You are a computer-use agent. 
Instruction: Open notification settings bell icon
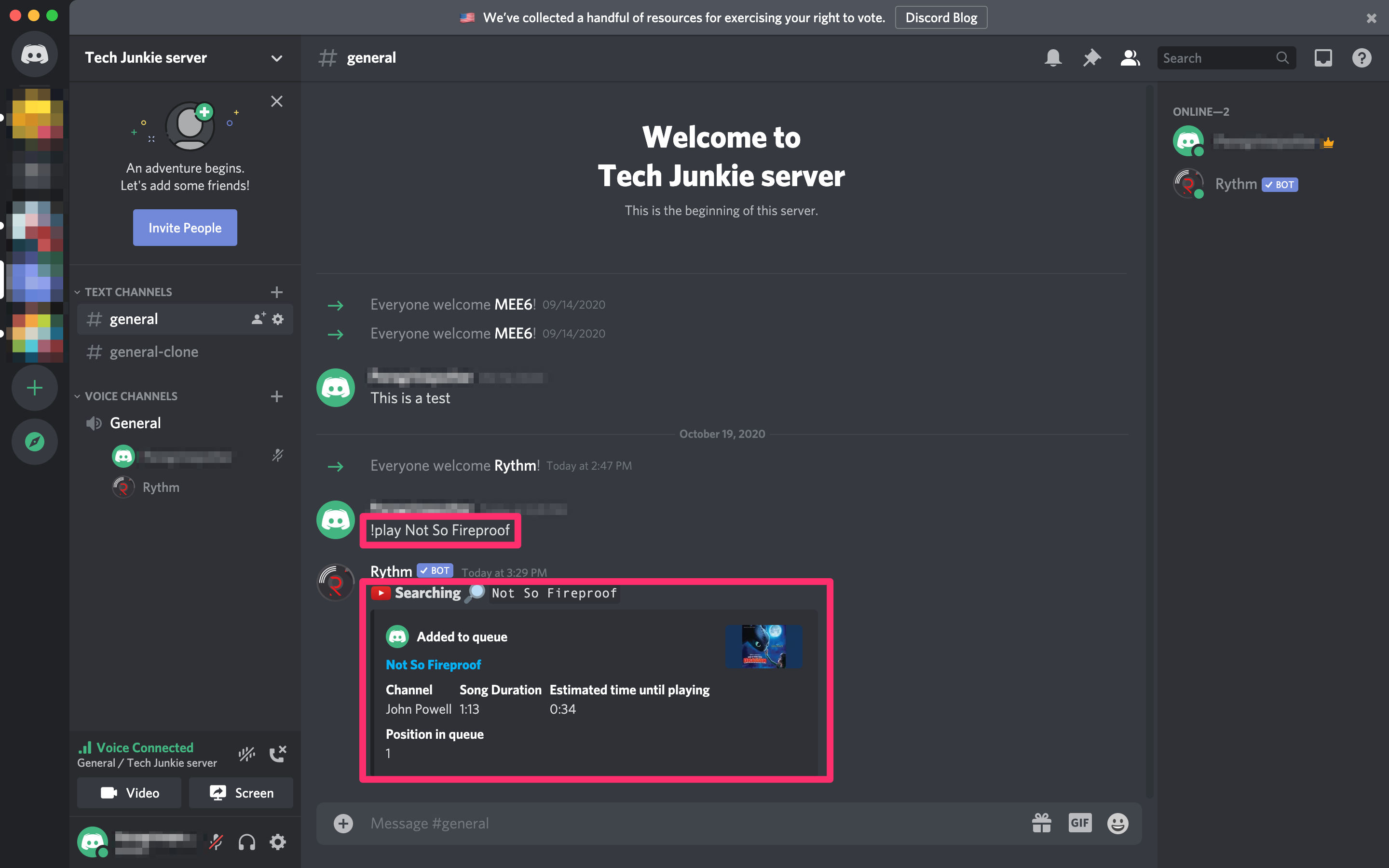[x=1053, y=58]
